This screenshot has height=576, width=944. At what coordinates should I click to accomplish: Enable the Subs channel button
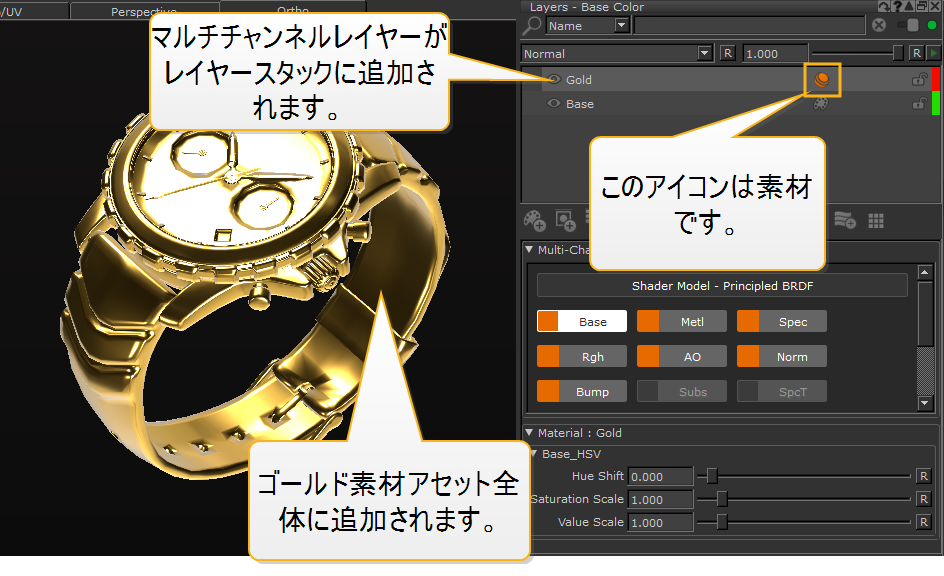[681, 392]
